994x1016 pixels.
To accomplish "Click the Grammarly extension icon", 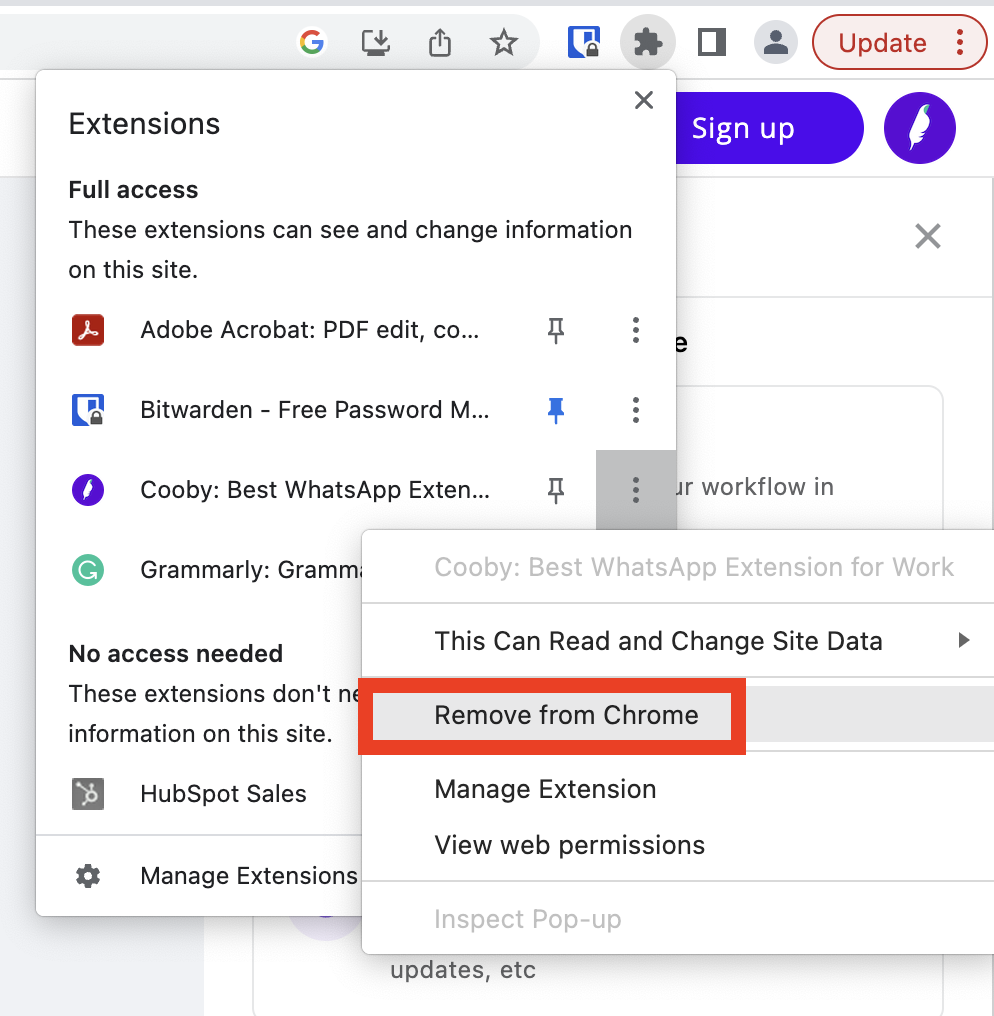I will (88, 570).
